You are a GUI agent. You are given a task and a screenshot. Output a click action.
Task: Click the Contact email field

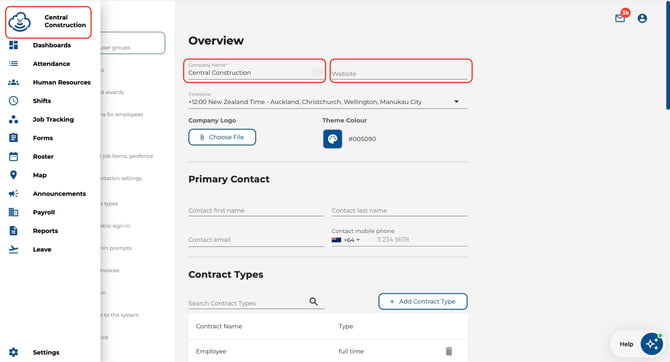point(256,240)
